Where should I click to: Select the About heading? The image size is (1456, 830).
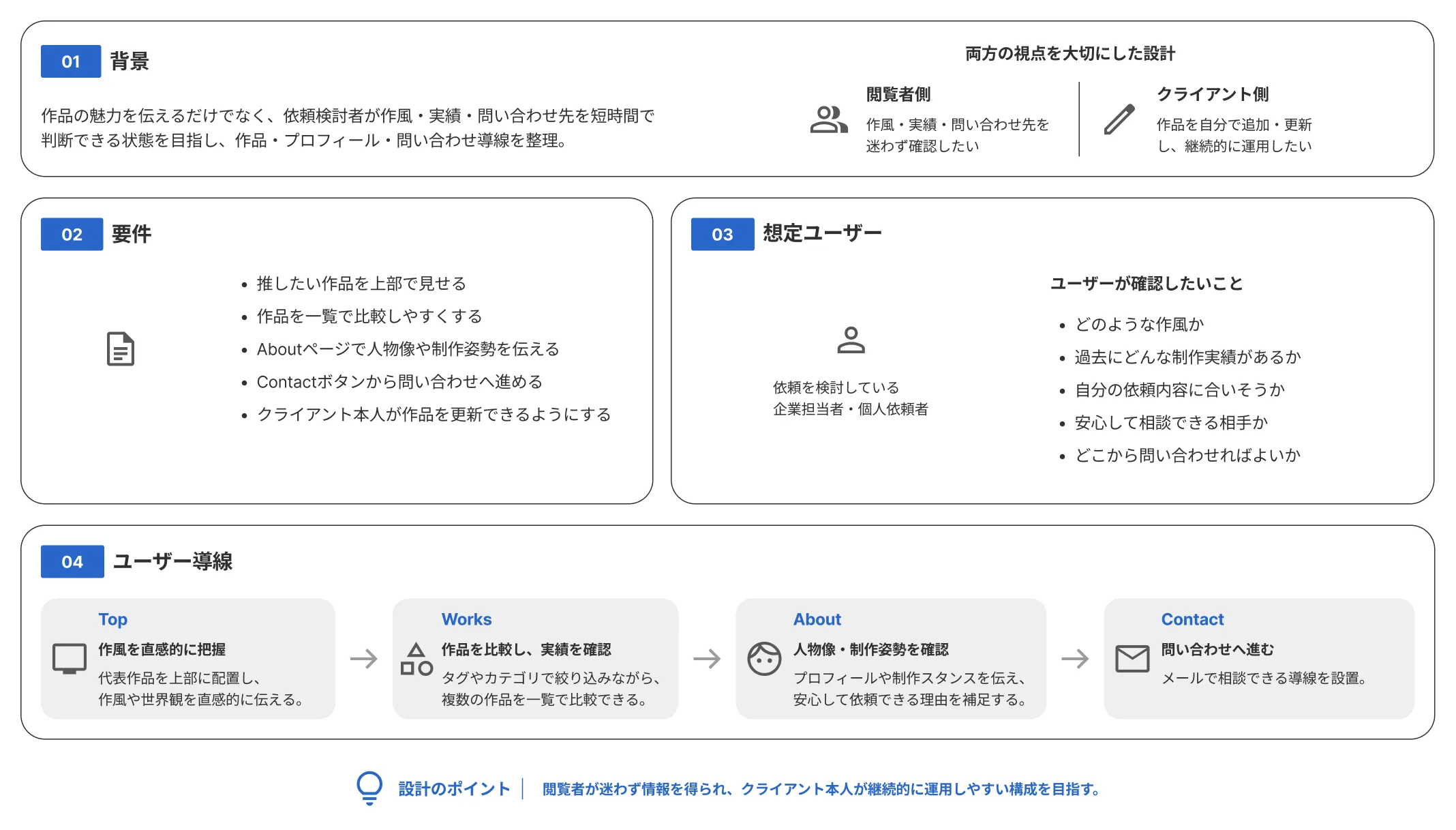click(817, 619)
